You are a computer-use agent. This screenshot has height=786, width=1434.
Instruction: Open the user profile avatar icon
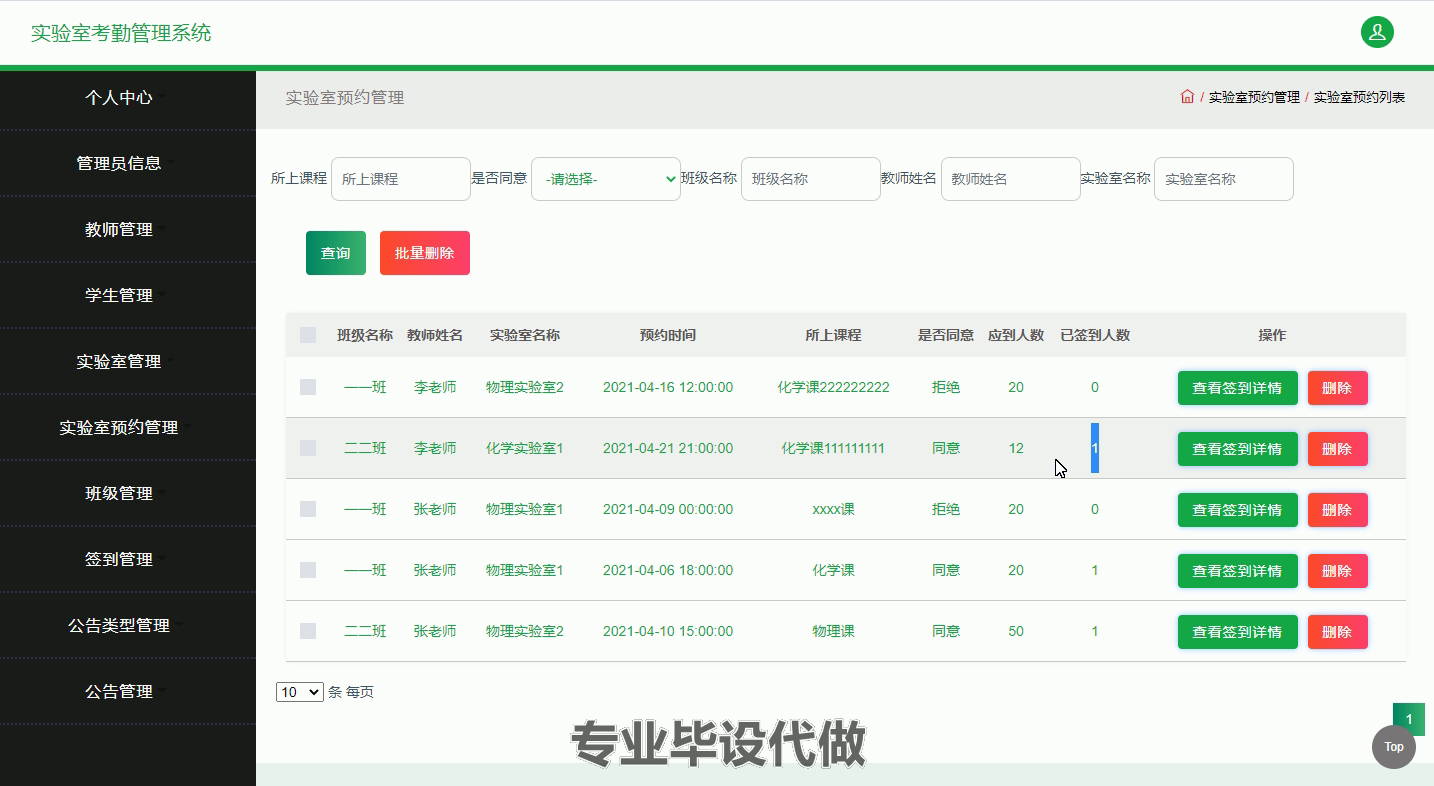[1377, 32]
